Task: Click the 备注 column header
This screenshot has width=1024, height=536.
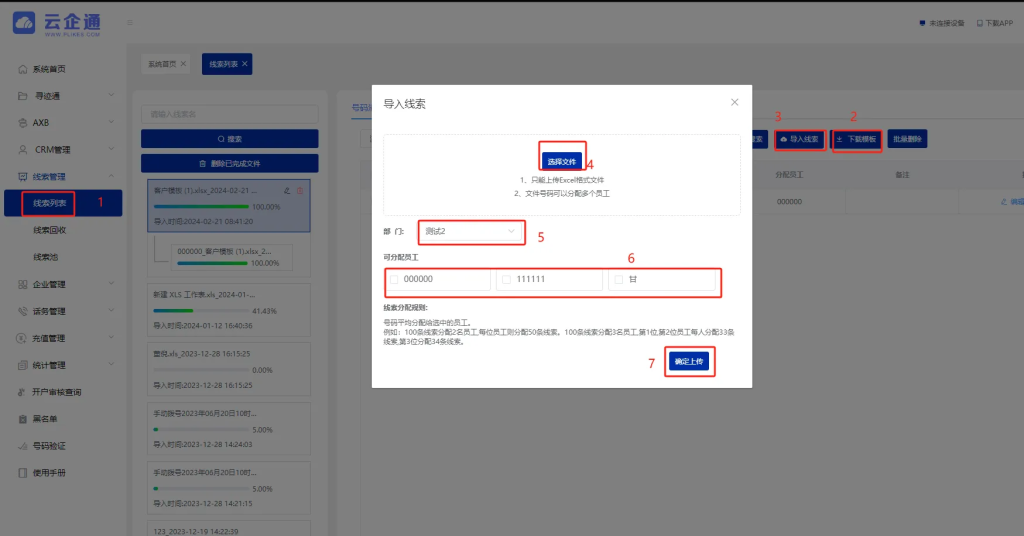Action: point(902,175)
